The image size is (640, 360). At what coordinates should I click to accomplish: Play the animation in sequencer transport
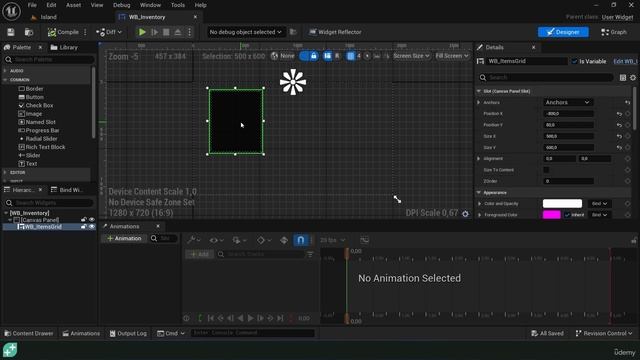(251, 318)
